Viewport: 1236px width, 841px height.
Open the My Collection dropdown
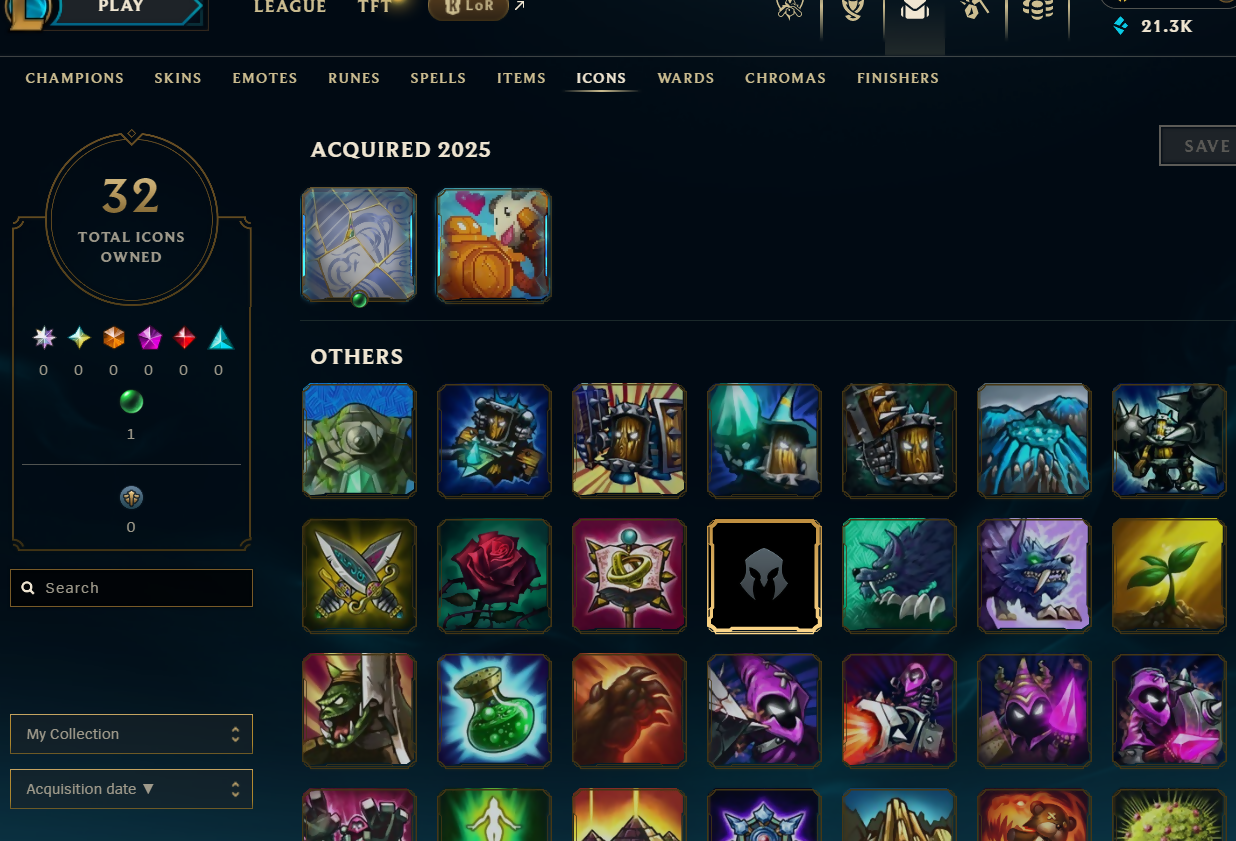(131, 734)
